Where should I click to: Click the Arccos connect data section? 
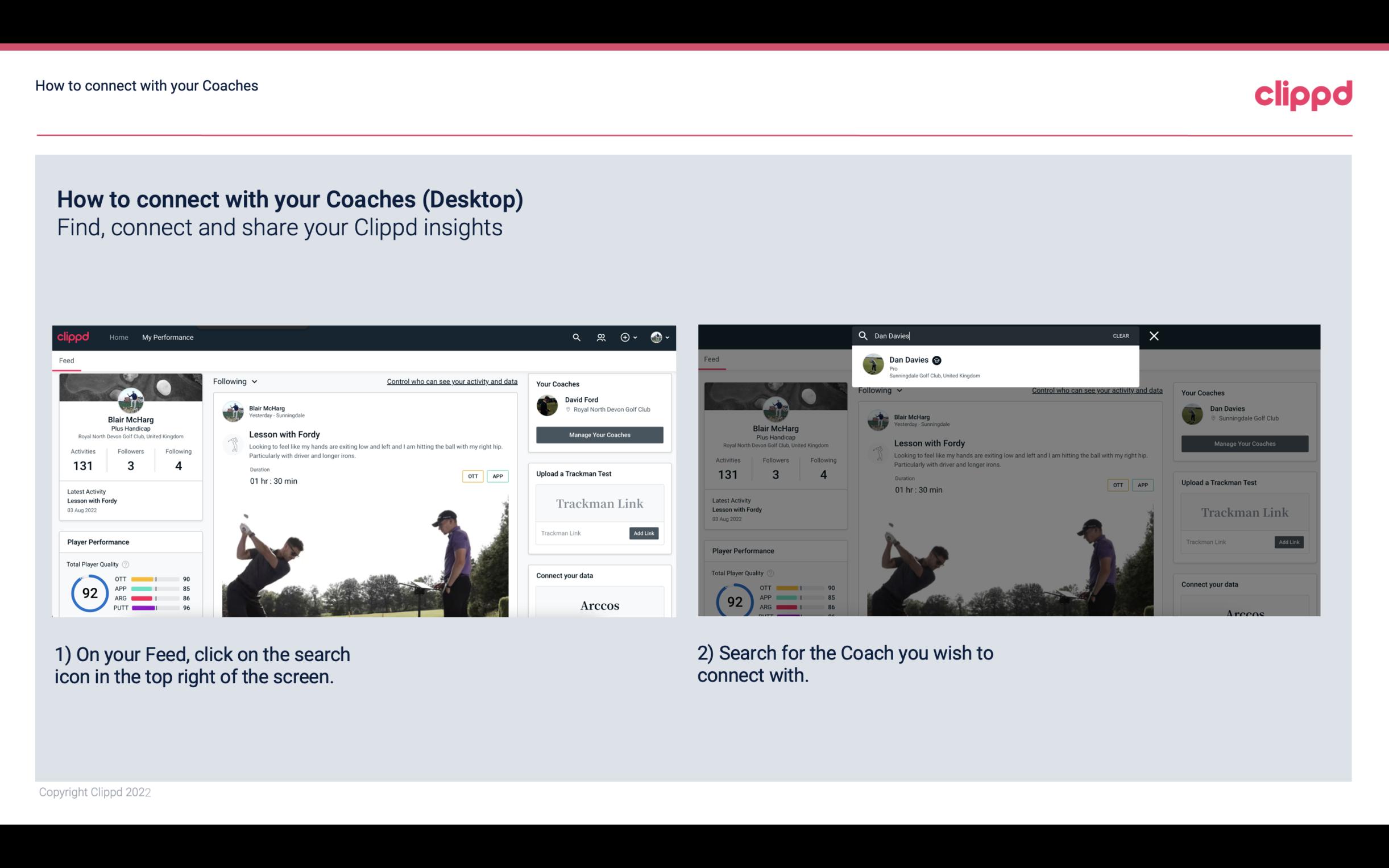[x=600, y=605]
